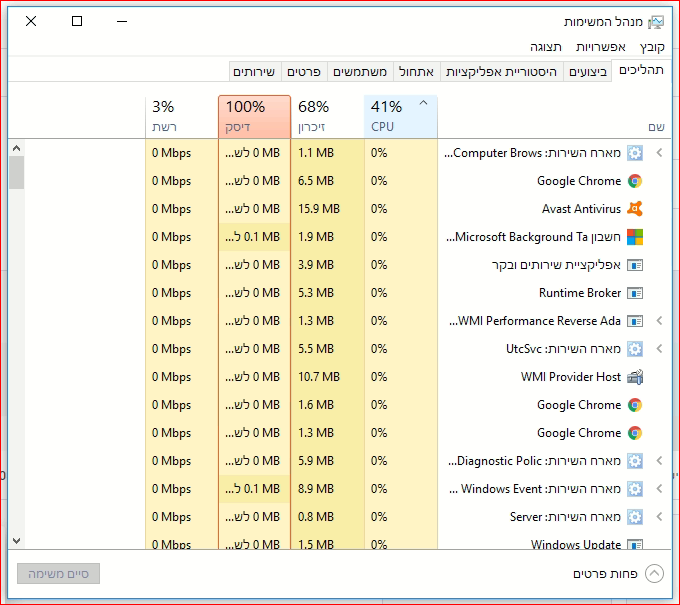680x605 pixels.
Task: Click the 15.9 MB memory value
Action: pyautogui.click(x=319, y=209)
